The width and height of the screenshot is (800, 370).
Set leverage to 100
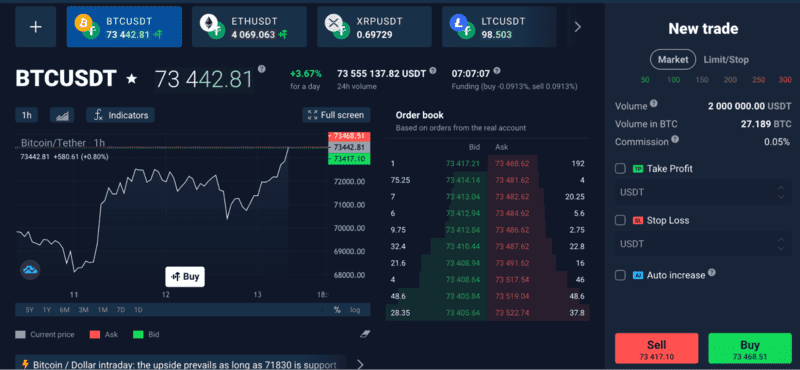pos(673,80)
